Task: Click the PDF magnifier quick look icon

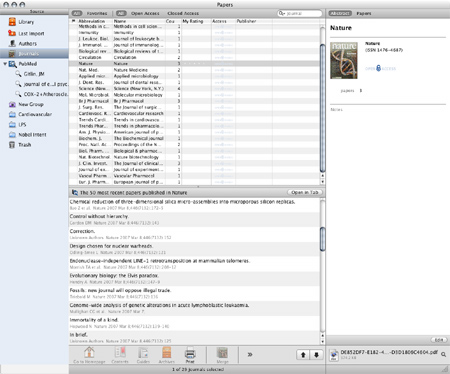Action: click(x=443, y=355)
